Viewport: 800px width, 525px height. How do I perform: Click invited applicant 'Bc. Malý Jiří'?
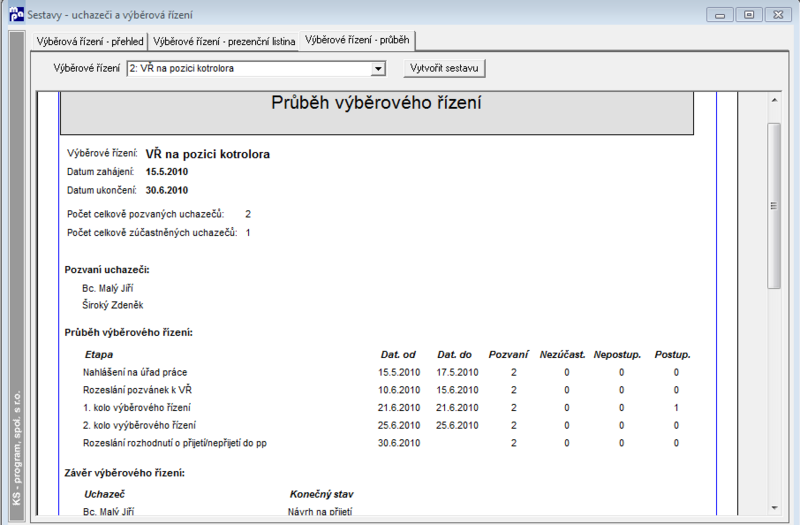[x=108, y=288]
